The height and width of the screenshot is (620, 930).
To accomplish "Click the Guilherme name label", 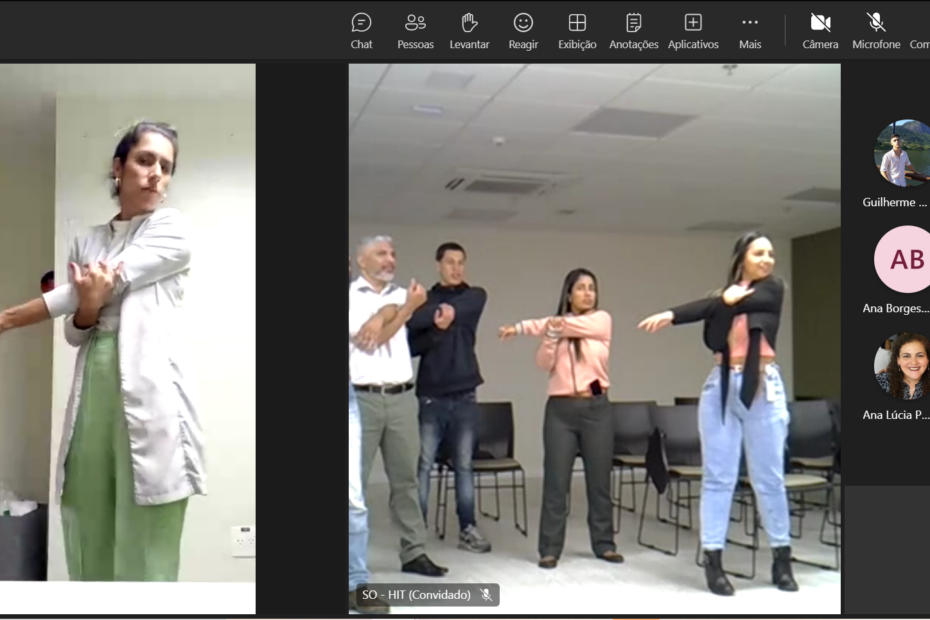I will click(x=894, y=202).
